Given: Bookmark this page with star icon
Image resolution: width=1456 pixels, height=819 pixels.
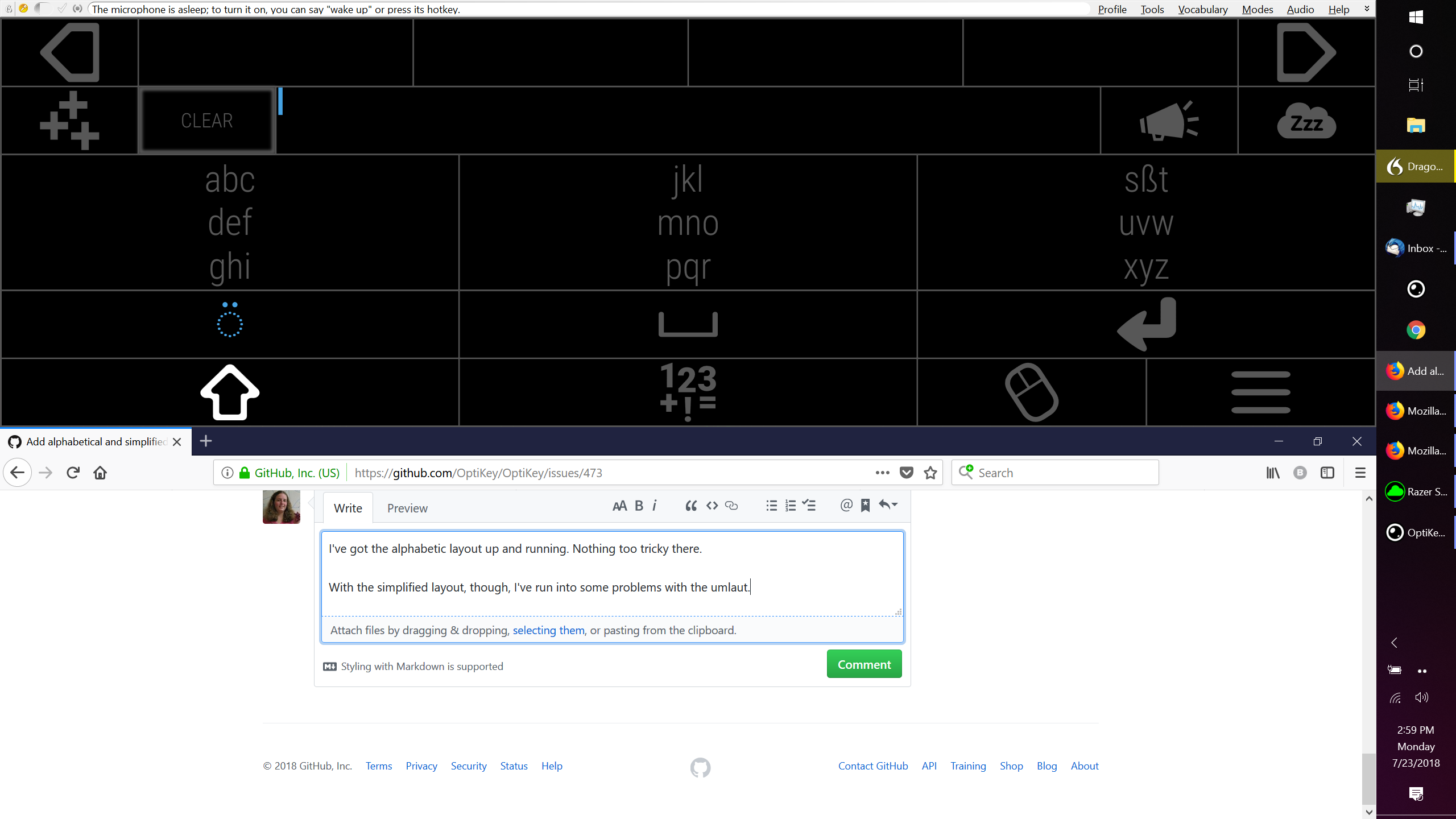Looking at the screenshot, I should (930, 473).
